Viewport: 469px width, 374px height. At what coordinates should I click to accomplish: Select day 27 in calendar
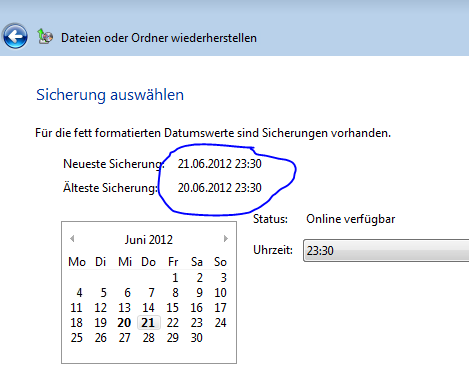tap(124, 338)
